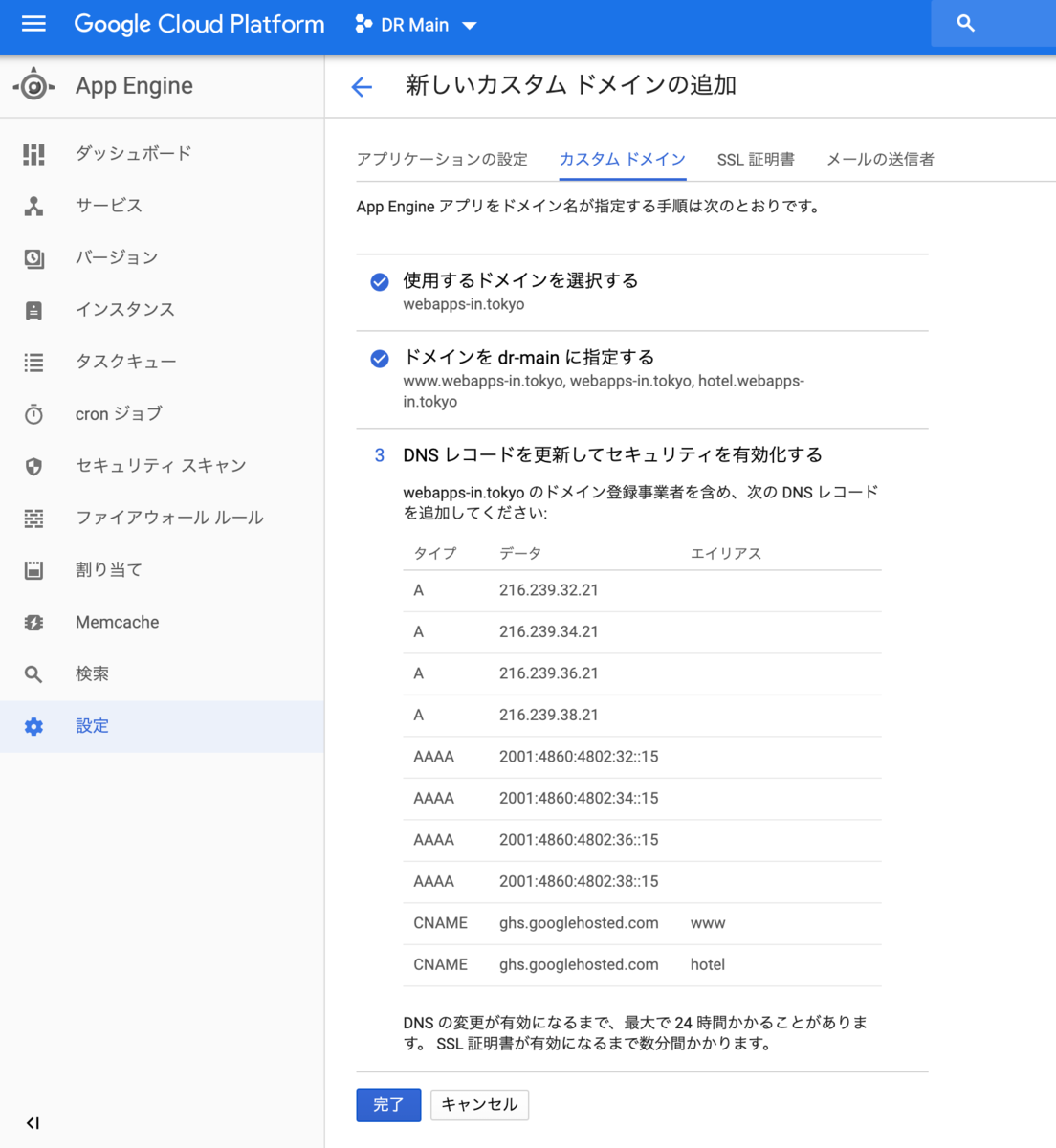The height and width of the screenshot is (1148, 1056).
Task: Open セキュリティ スキャン in the sidebar
Action: pyautogui.click(x=161, y=466)
